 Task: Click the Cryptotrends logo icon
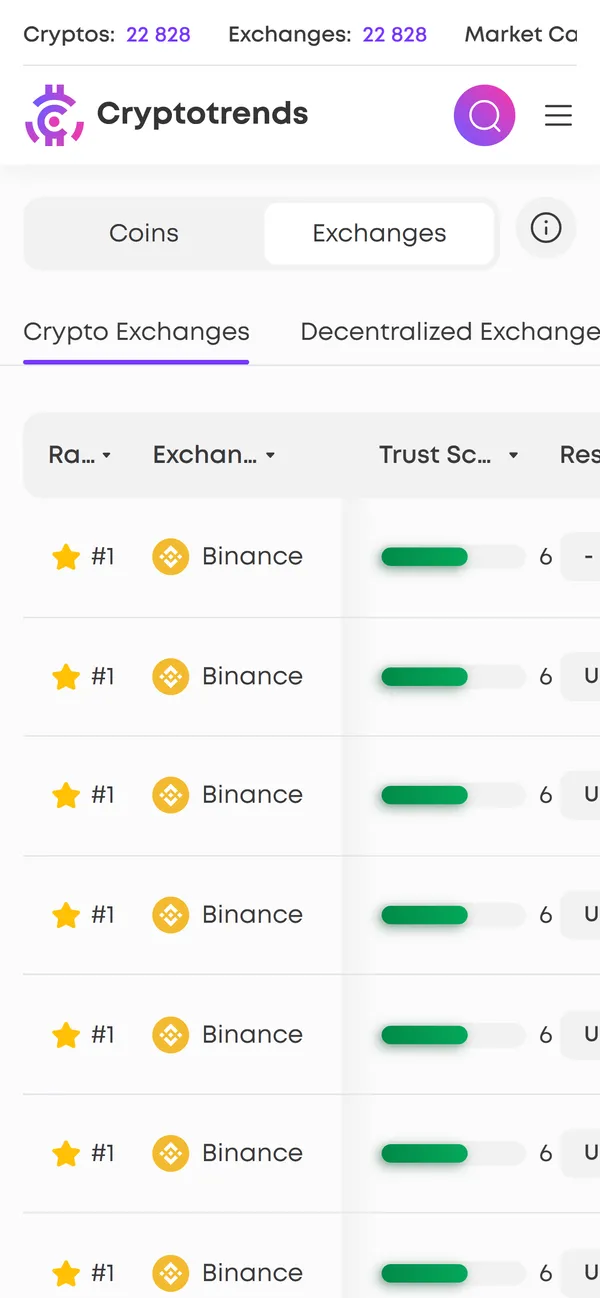(54, 115)
